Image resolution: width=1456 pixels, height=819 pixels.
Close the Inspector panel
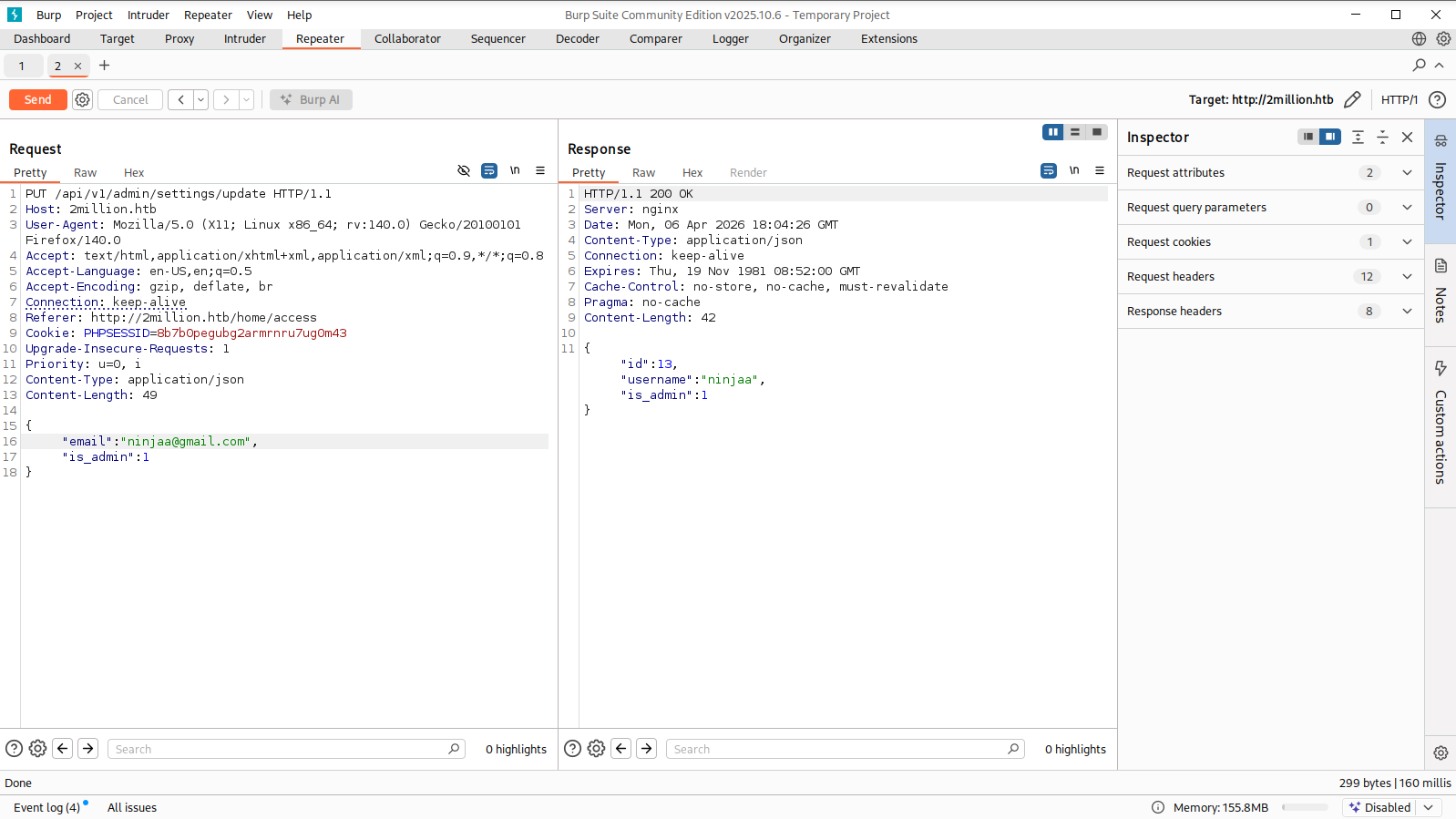1407,137
